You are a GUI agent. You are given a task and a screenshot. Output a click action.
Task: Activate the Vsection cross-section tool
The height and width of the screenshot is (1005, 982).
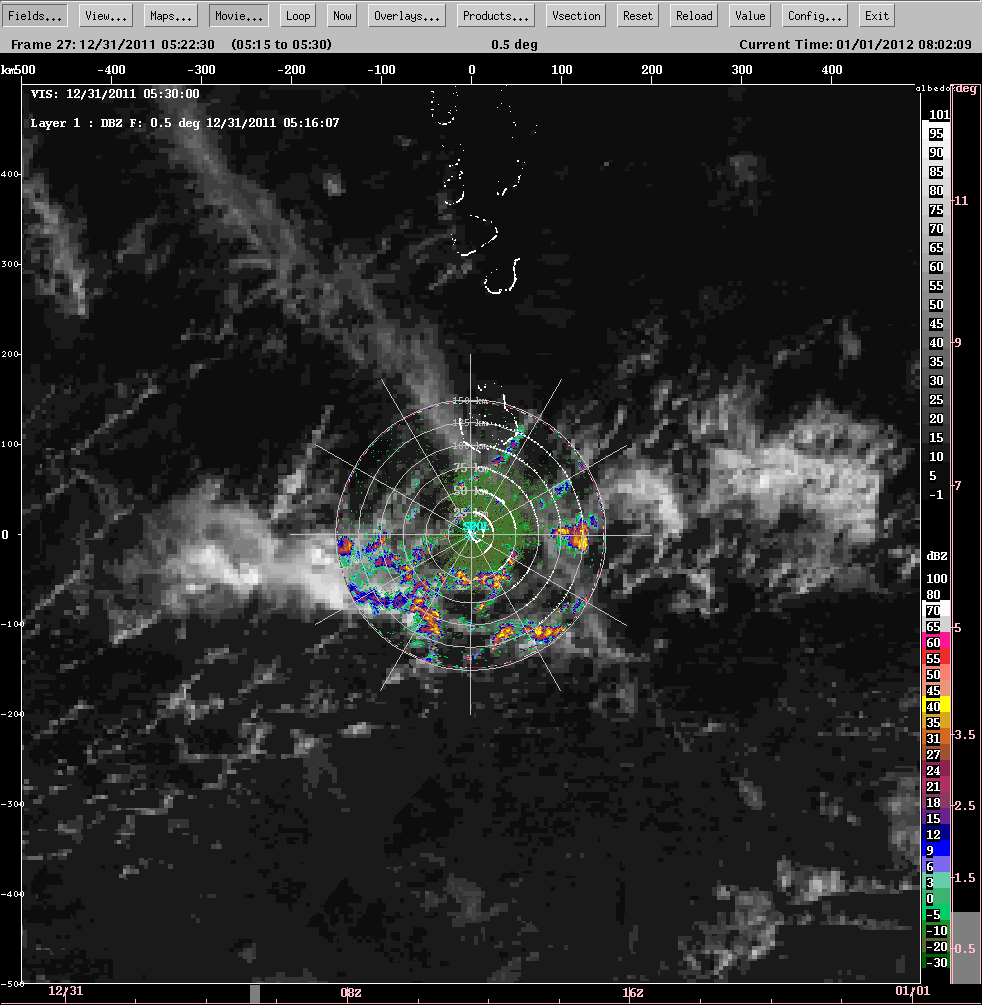tap(577, 16)
